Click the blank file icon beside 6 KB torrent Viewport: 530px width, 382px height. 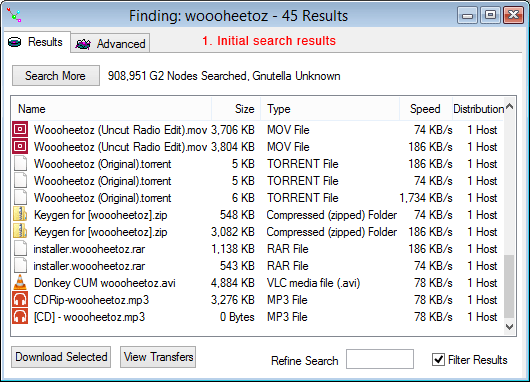tap(20, 197)
